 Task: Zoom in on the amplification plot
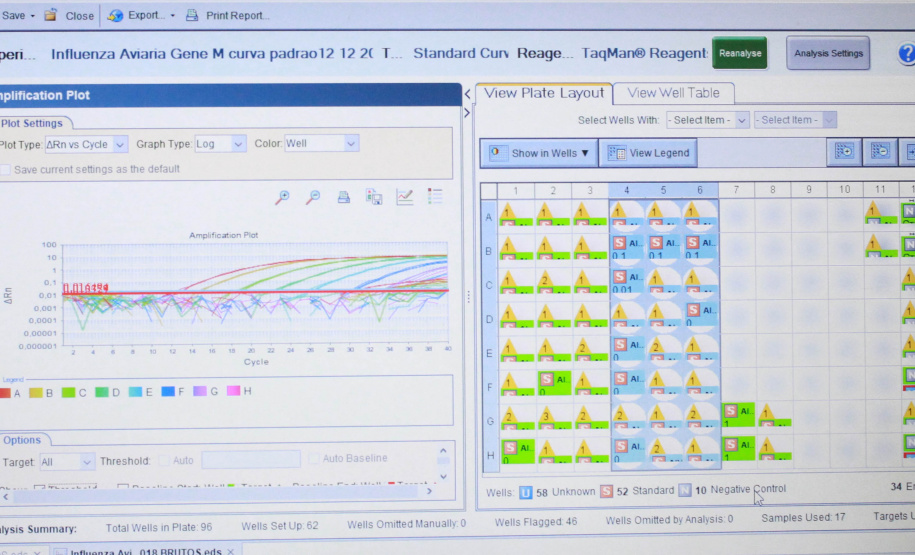coord(283,197)
